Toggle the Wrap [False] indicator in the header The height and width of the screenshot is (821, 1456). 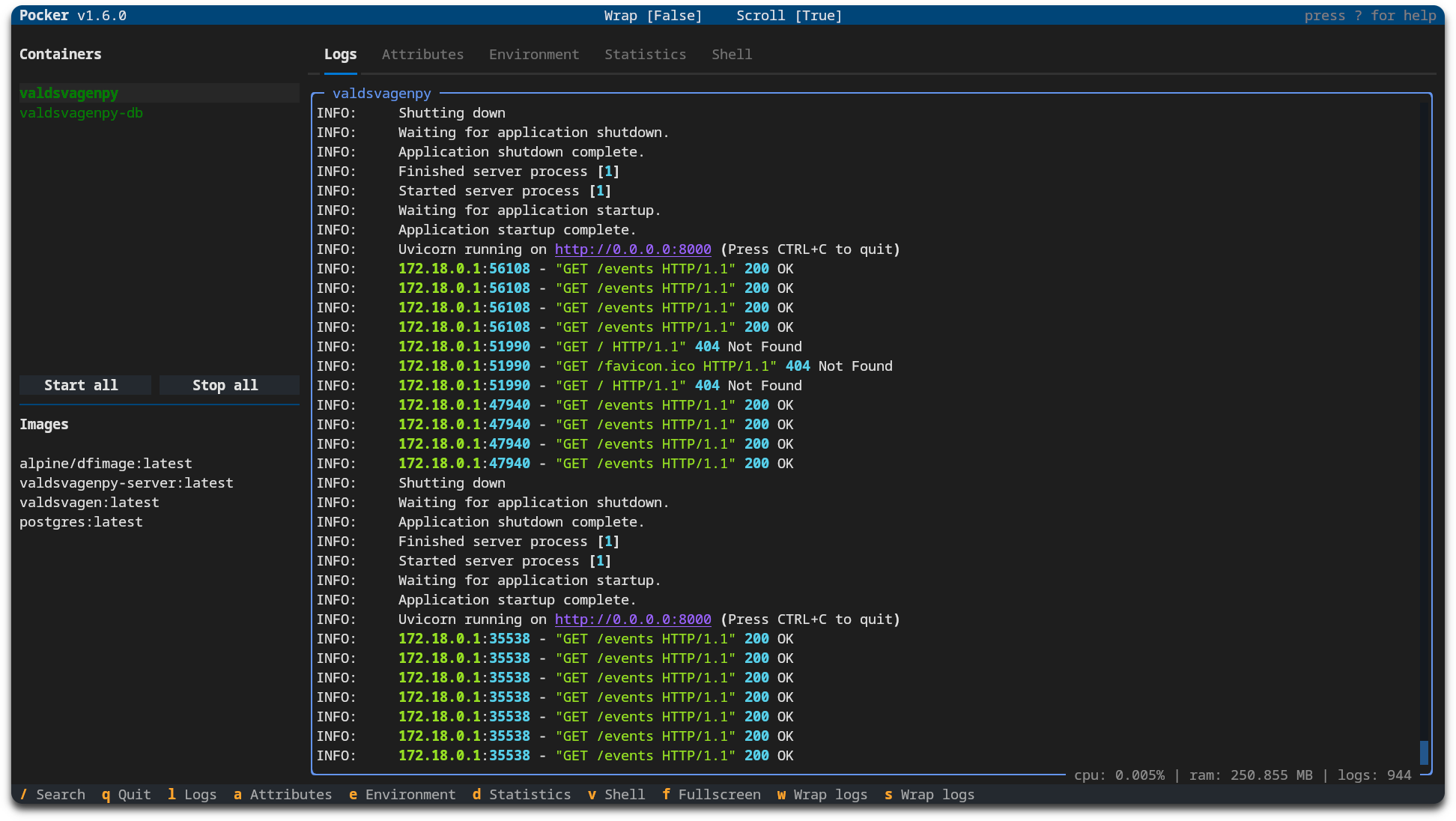click(x=652, y=16)
